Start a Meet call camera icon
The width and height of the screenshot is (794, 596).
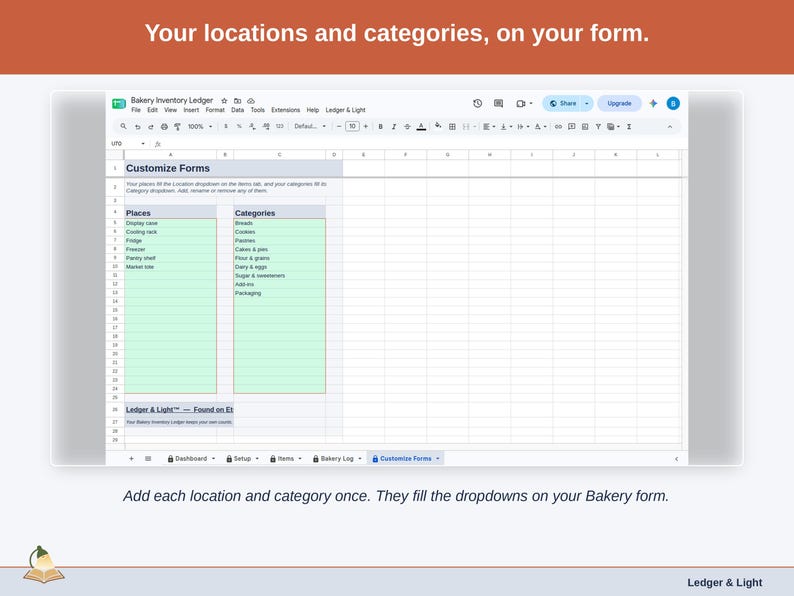pos(521,103)
